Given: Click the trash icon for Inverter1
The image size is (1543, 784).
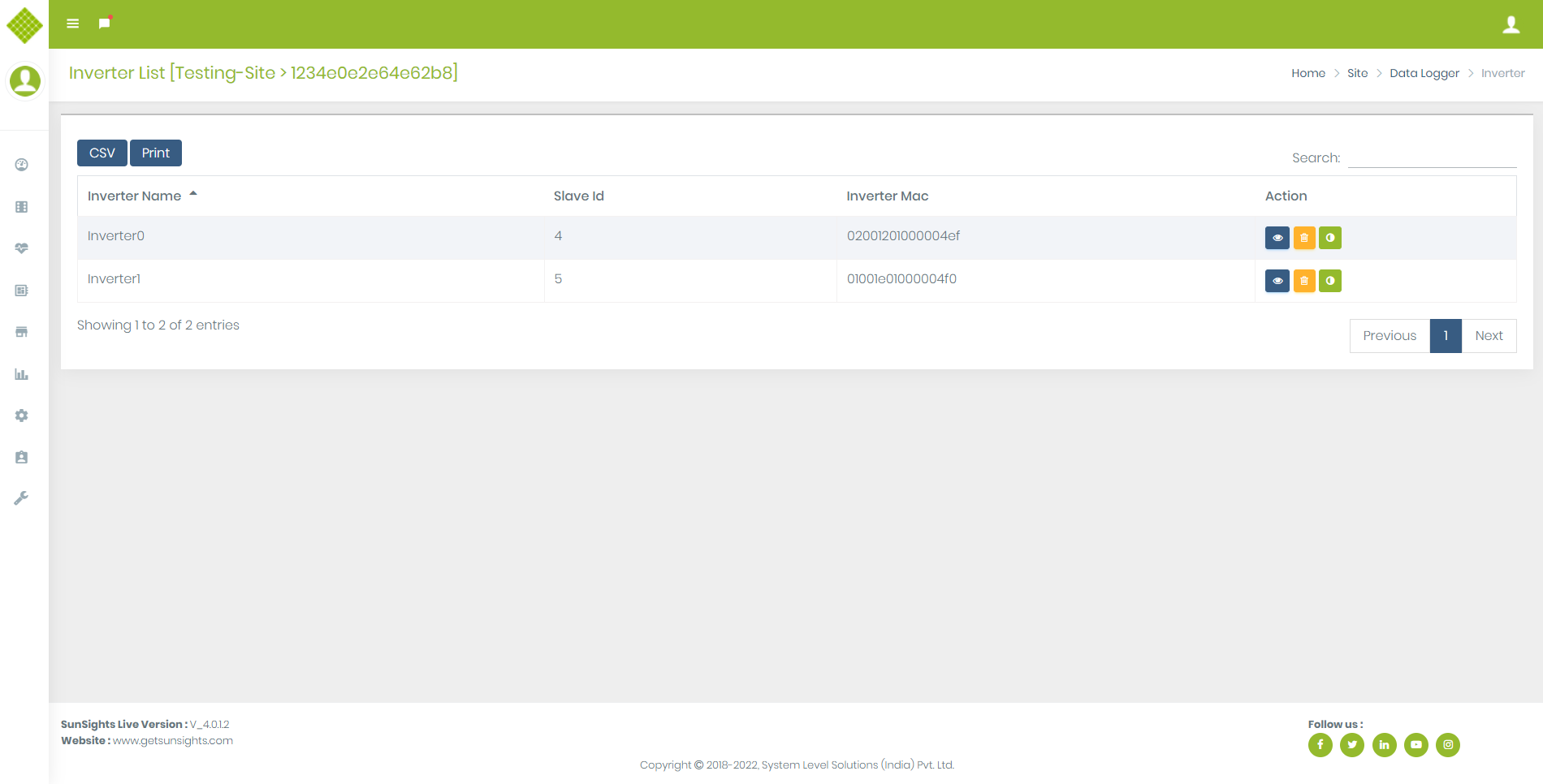Looking at the screenshot, I should [x=1303, y=281].
